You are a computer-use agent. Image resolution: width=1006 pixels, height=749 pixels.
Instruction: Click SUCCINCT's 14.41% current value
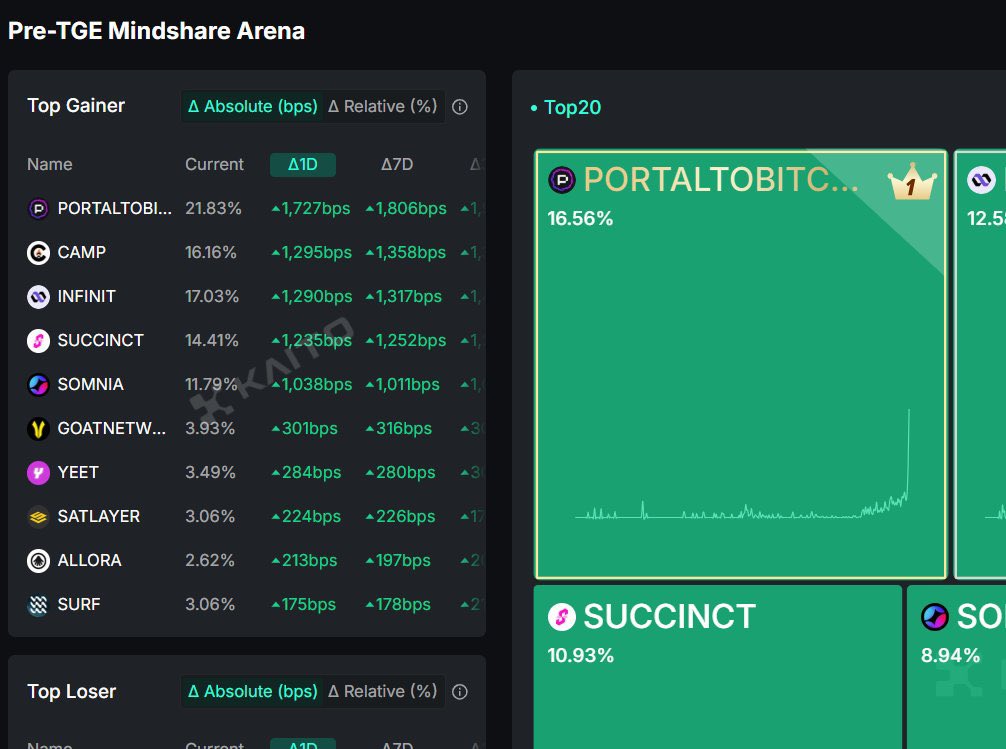tap(212, 340)
